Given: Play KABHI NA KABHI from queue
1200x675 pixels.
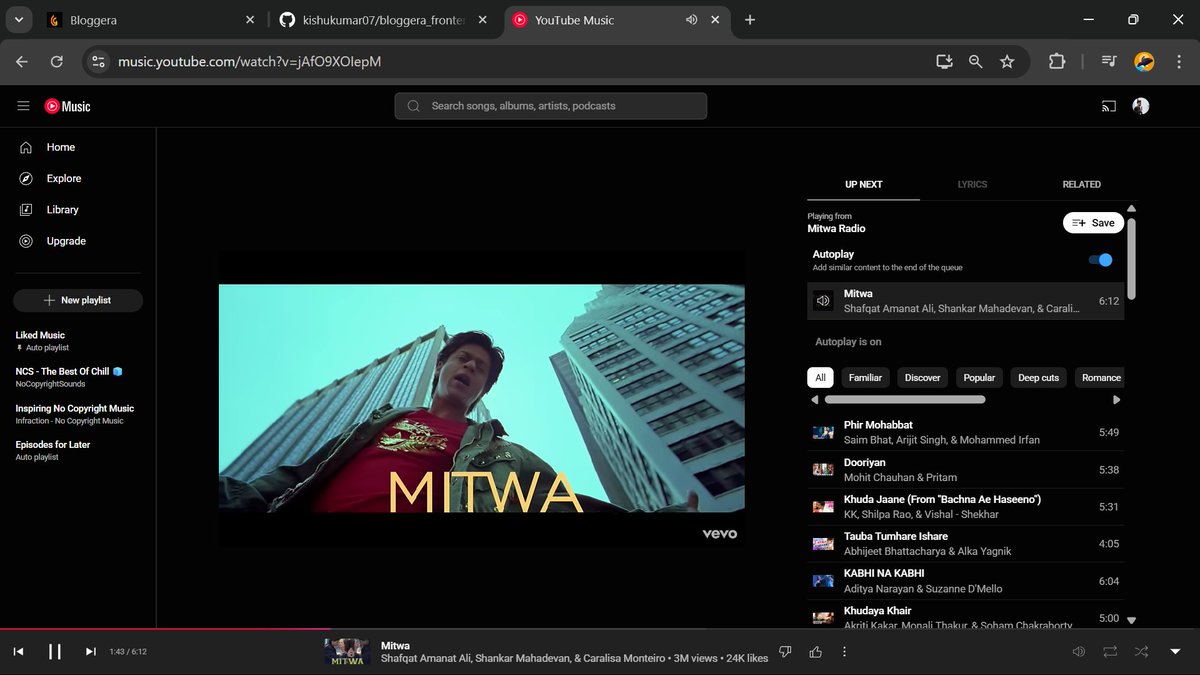Looking at the screenshot, I should [x=966, y=581].
